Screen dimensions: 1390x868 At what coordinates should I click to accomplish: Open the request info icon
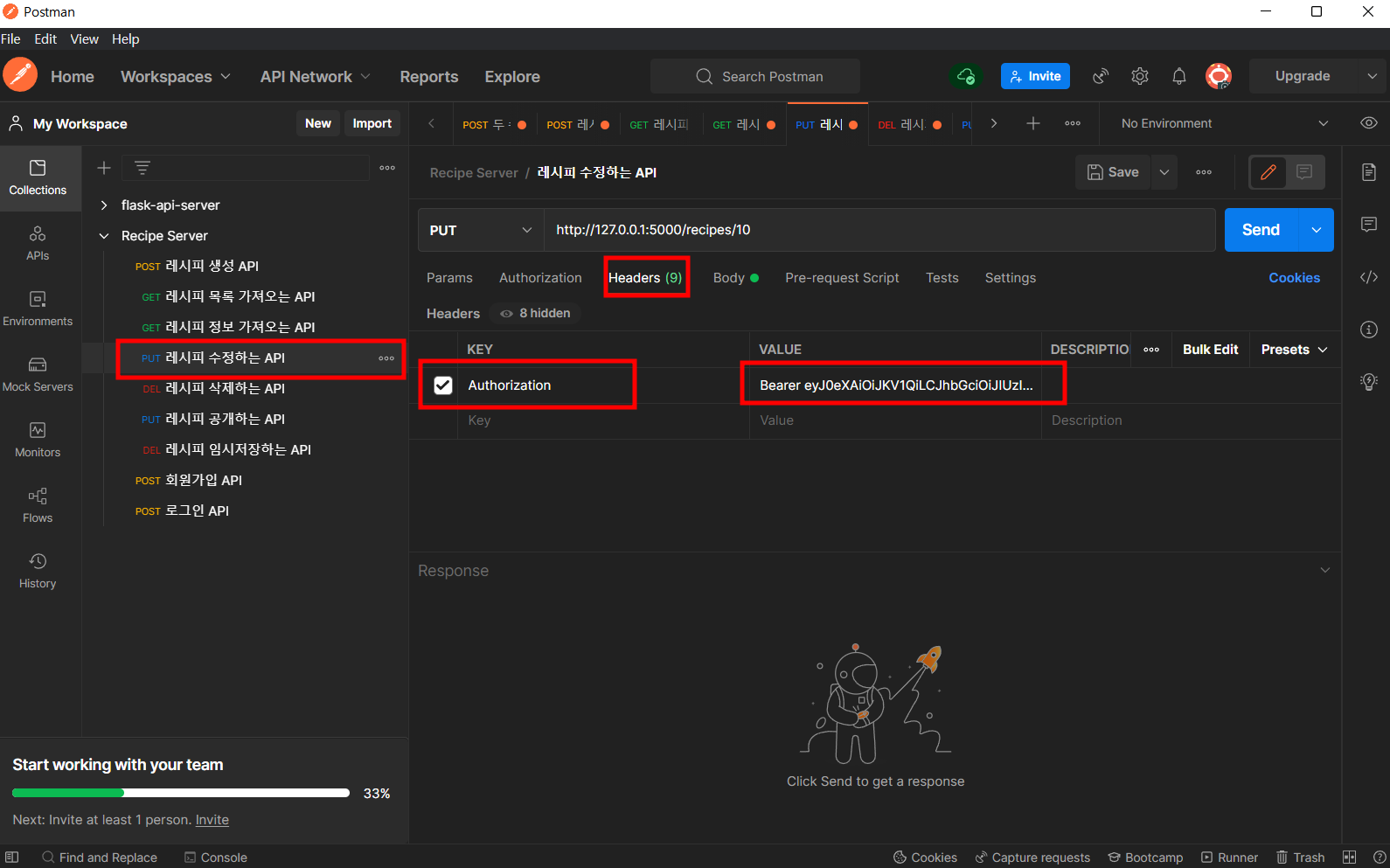click(1369, 330)
